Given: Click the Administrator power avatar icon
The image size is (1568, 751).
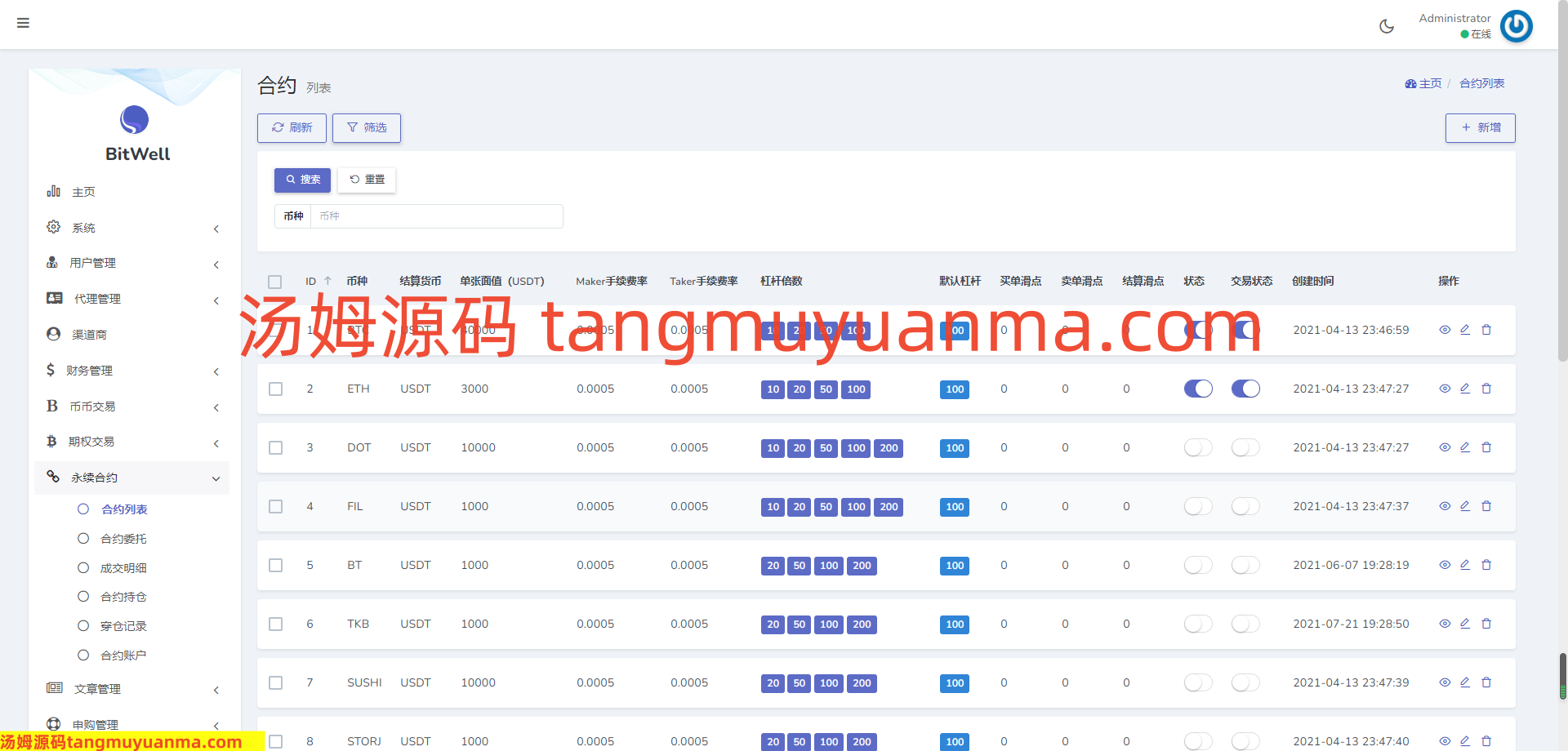Looking at the screenshot, I should point(1516,26).
